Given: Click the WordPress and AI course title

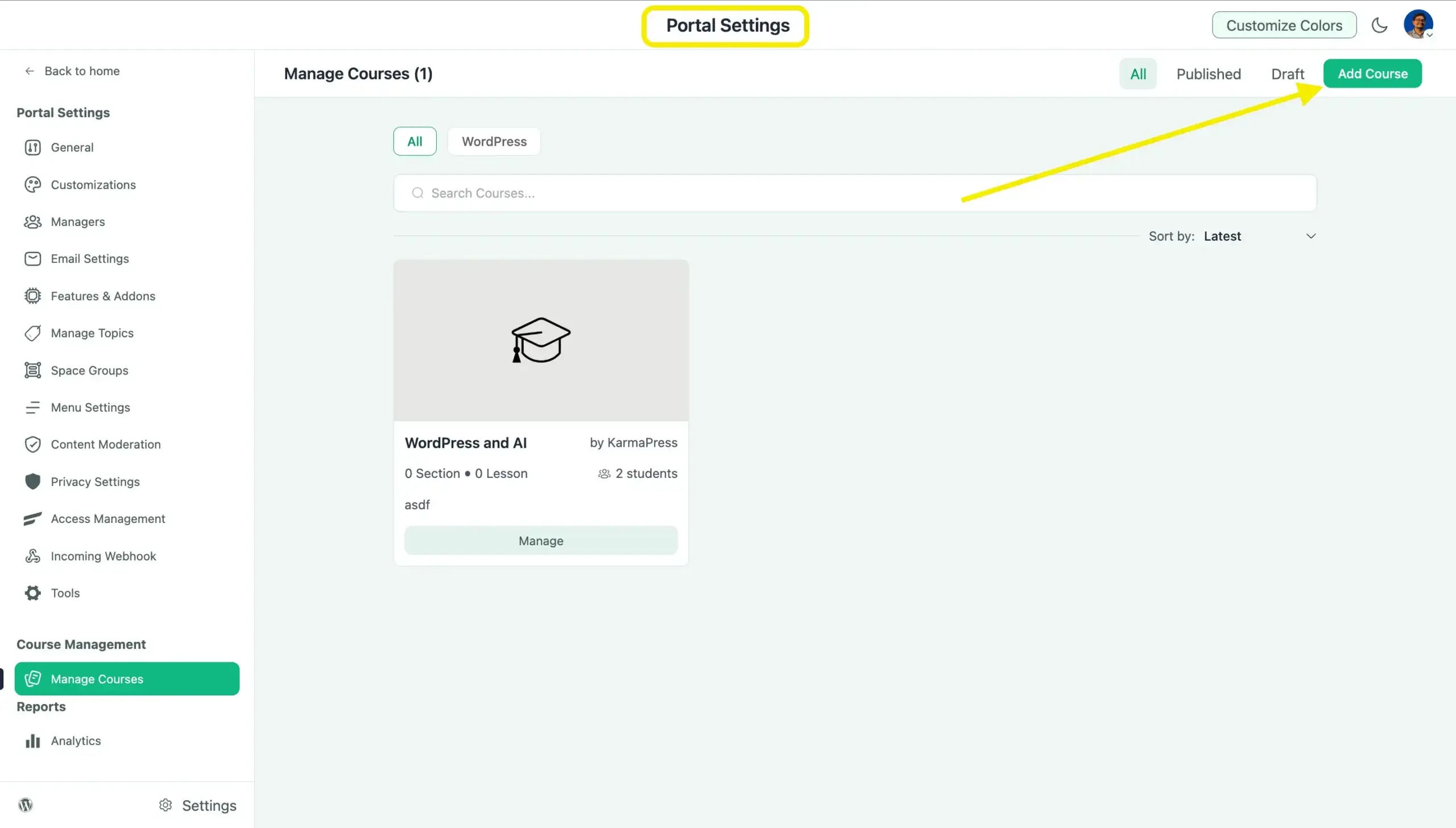Looking at the screenshot, I should [466, 443].
